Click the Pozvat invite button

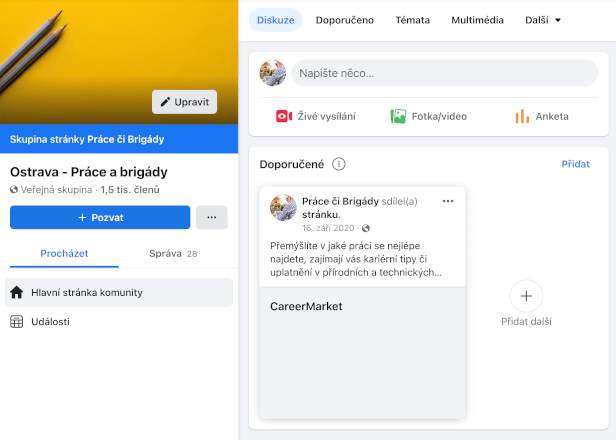100,217
